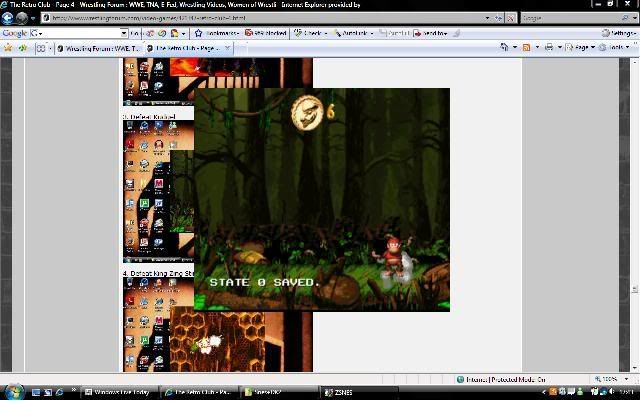This screenshot has width=640, height=401.
Task: Click the Home icon in command bar
Action: pyautogui.click(x=504, y=47)
